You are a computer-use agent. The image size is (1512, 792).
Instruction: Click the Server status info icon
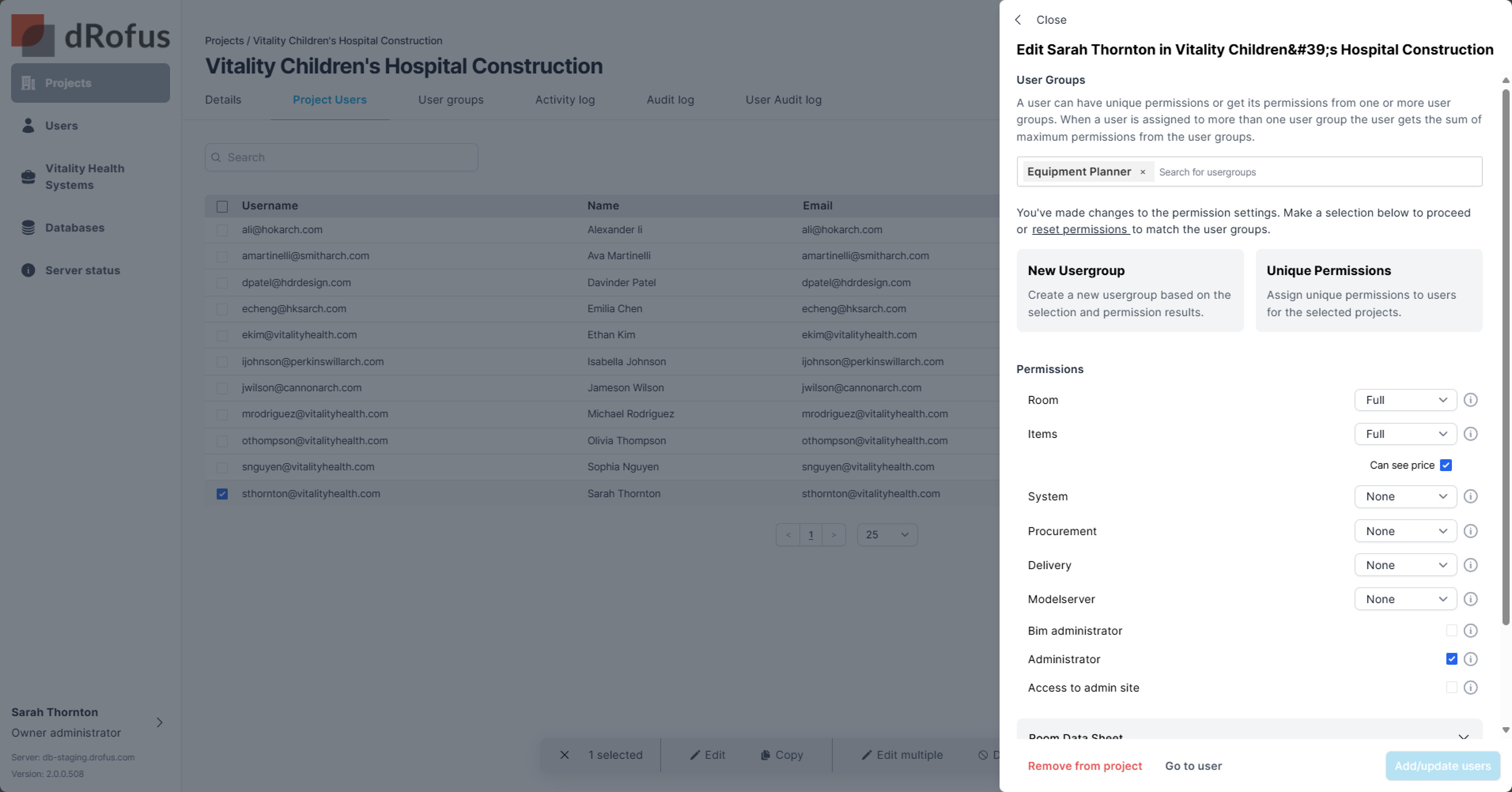[28, 270]
